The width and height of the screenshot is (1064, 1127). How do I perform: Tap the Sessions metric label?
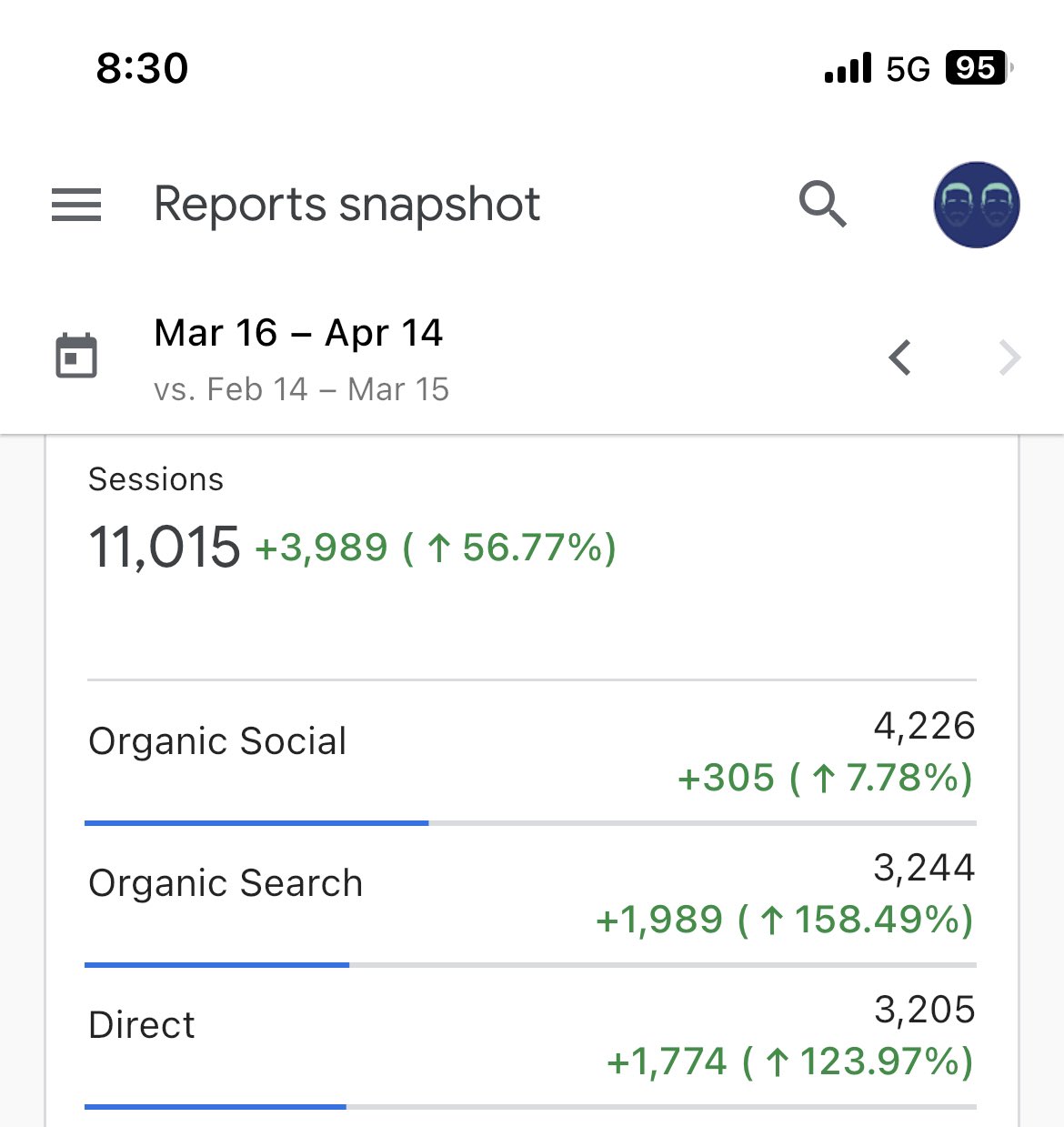tap(156, 479)
